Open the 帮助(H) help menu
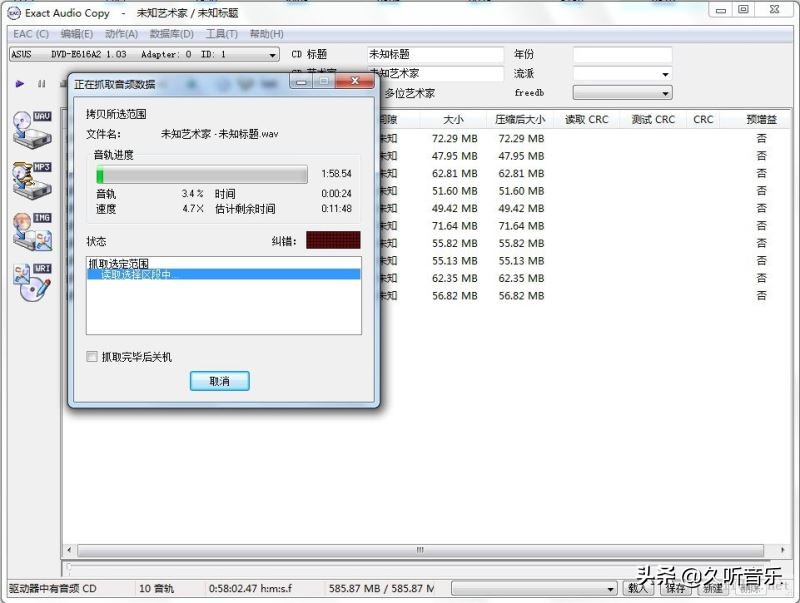This screenshot has height=603, width=800. pos(266,34)
